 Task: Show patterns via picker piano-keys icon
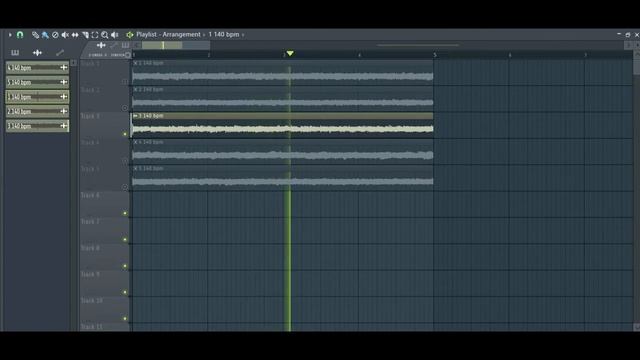coord(15,53)
